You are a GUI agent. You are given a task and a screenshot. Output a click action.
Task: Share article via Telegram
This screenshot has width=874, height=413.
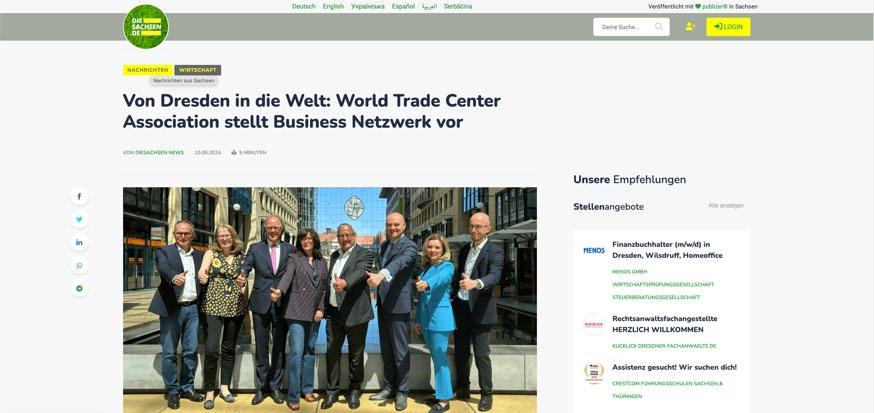[79, 289]
